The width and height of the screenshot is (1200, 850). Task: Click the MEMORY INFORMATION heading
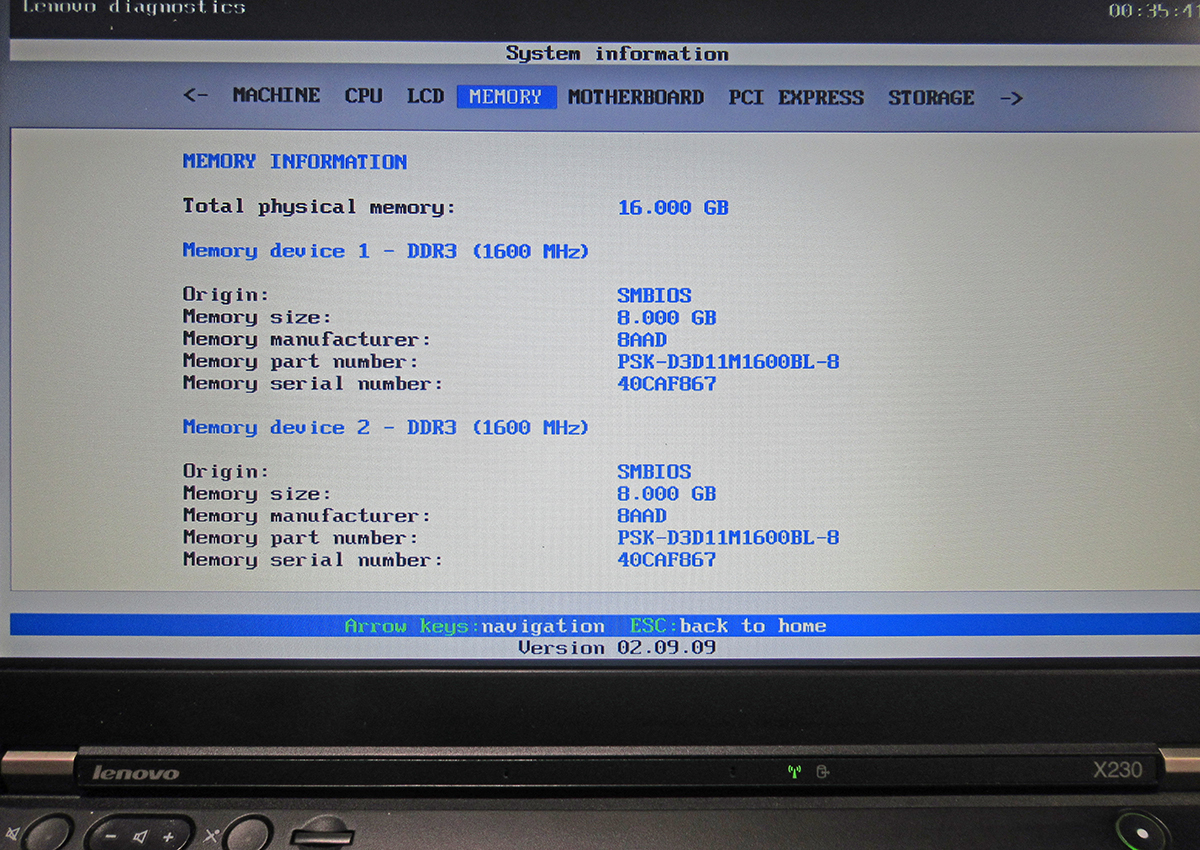(x=295, y=162)
